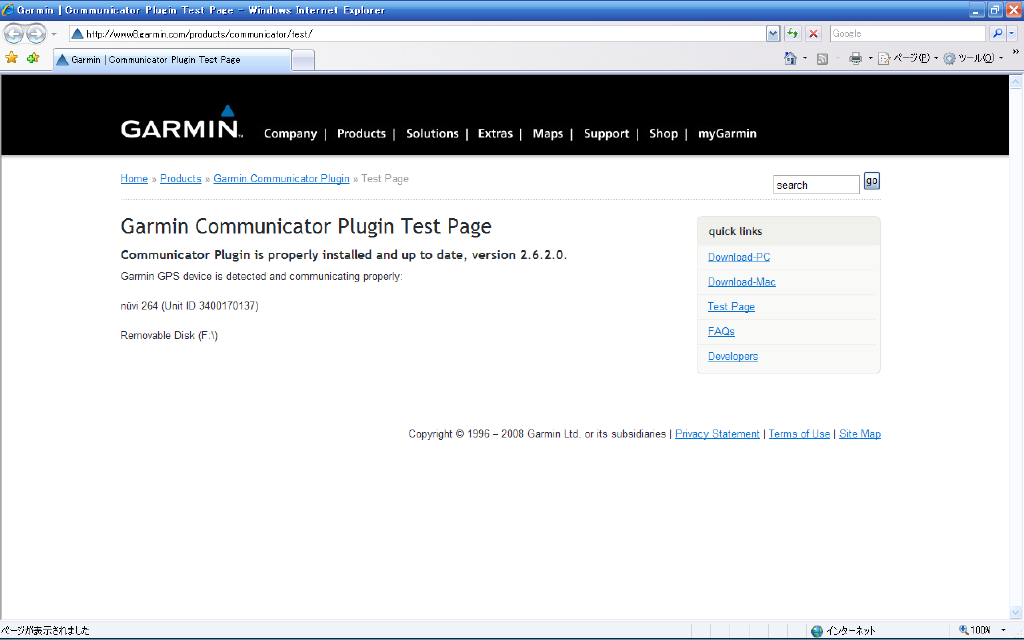Click the Removable Disk (F:\) text

click(x=169, y=335)
